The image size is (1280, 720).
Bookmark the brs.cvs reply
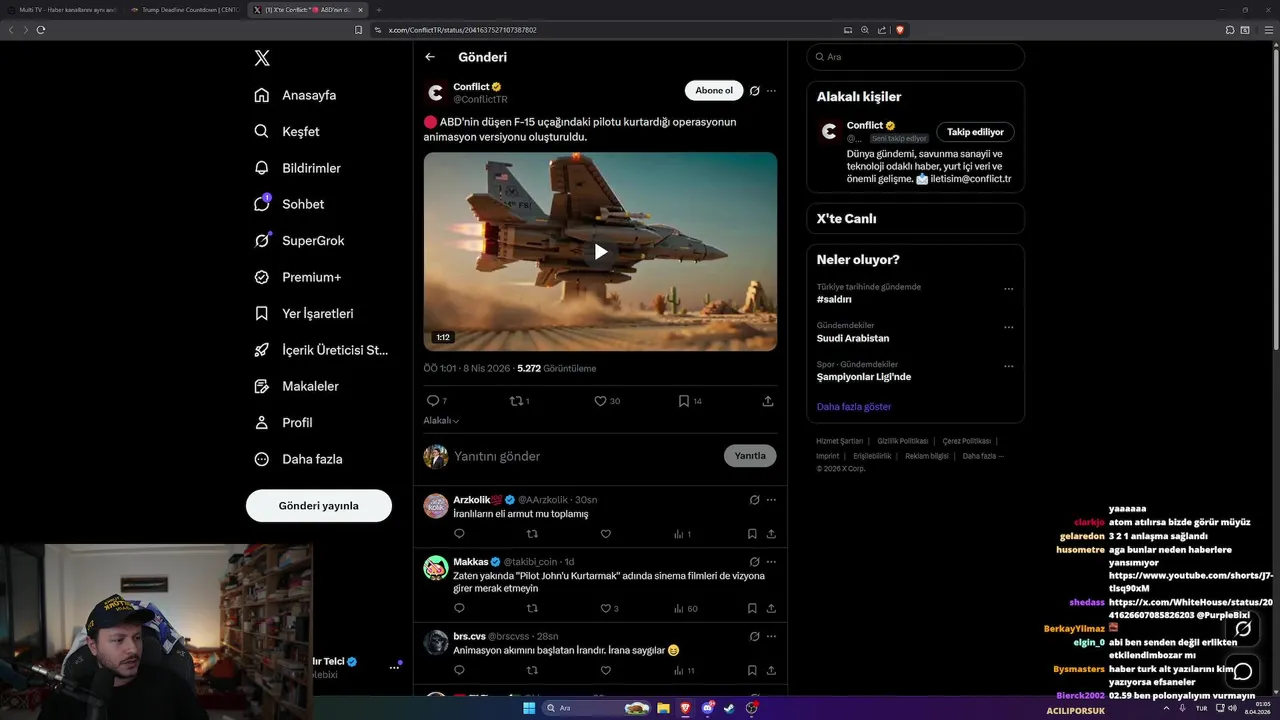click(x=752, y=670)
